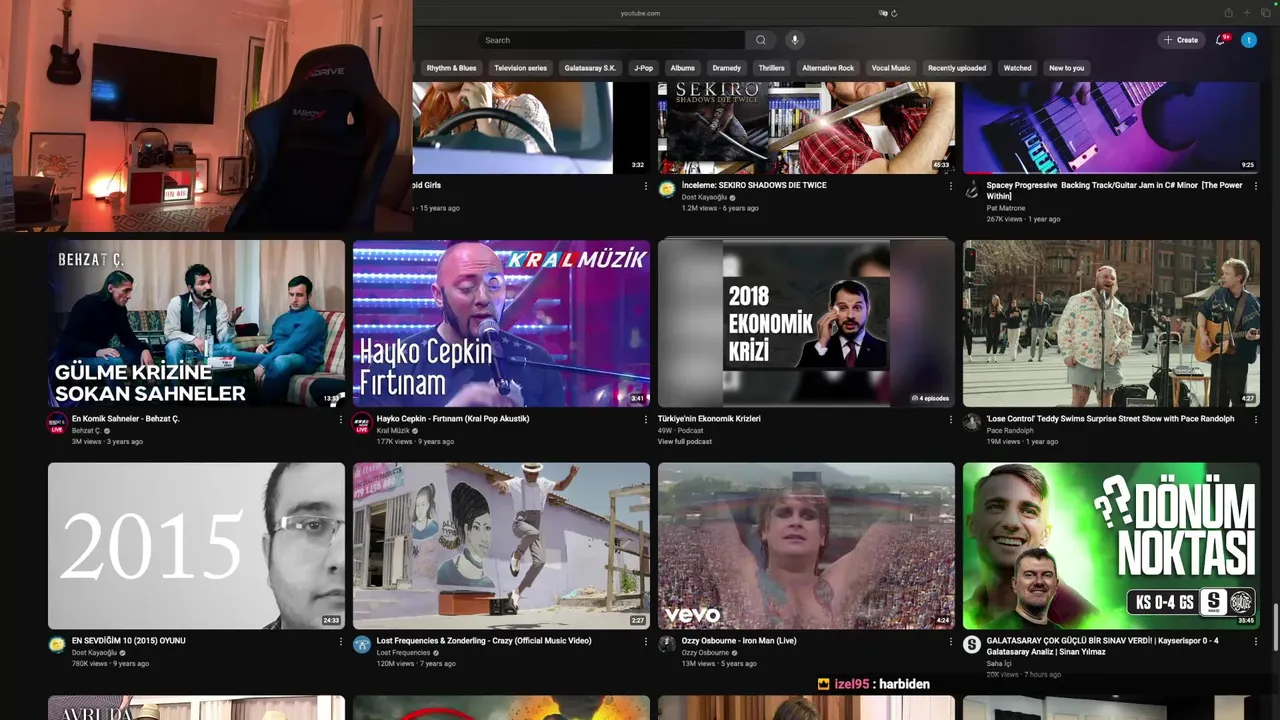Open more options for EN SEVDİĞİM 10 video
Image resolution: width=1280 pixels, height=720 pixels.
tap(340, 642)
